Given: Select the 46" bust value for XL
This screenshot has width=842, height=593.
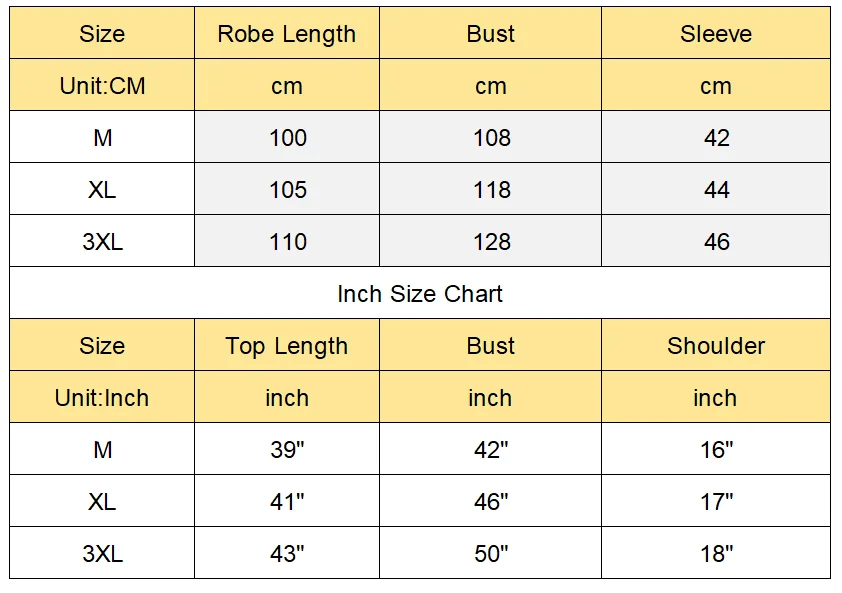Looking at the screenshot, I should [x=490, y=501].
